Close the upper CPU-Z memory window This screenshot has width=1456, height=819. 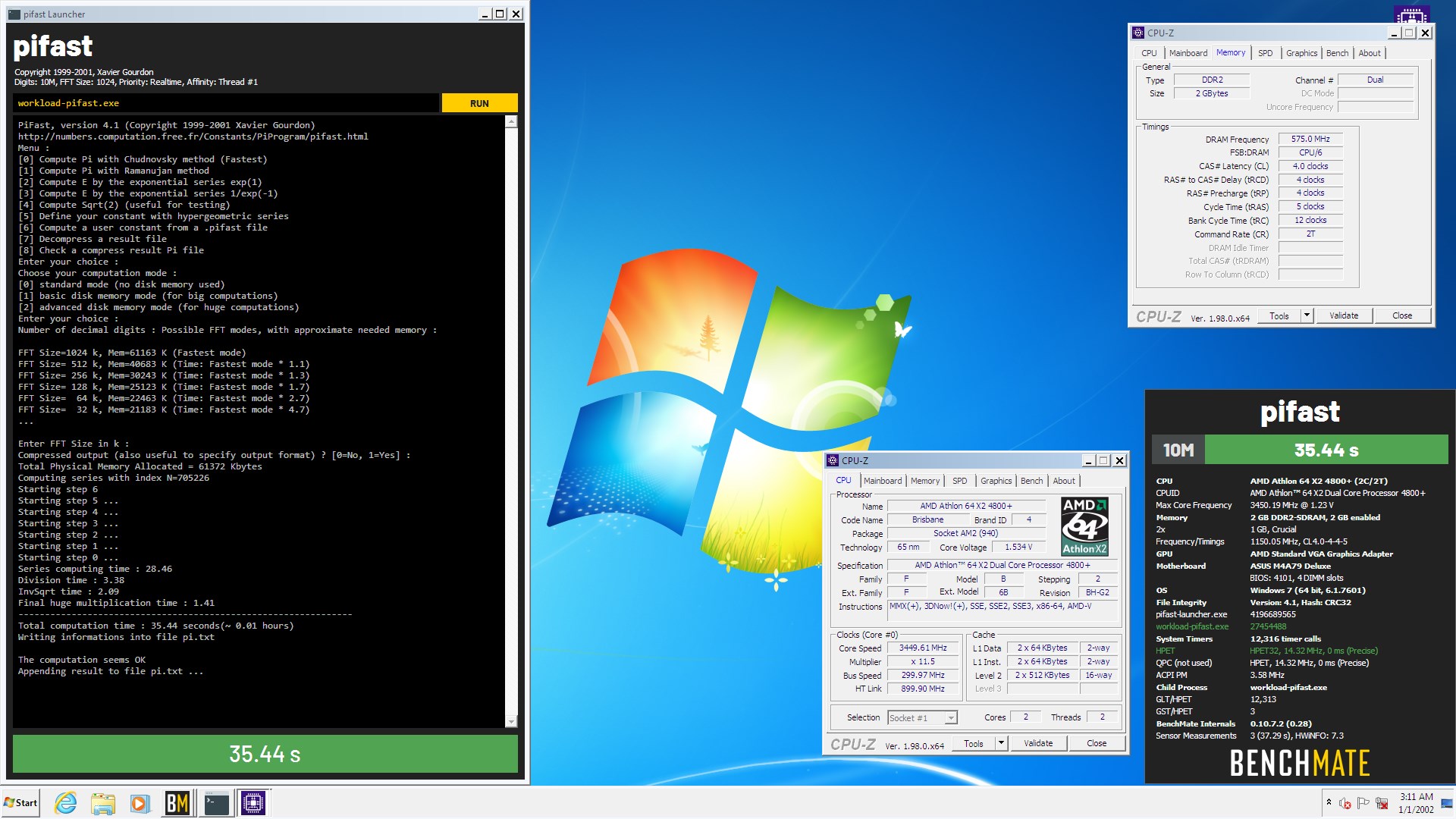pyautogui.click(x=1425, y=33)
